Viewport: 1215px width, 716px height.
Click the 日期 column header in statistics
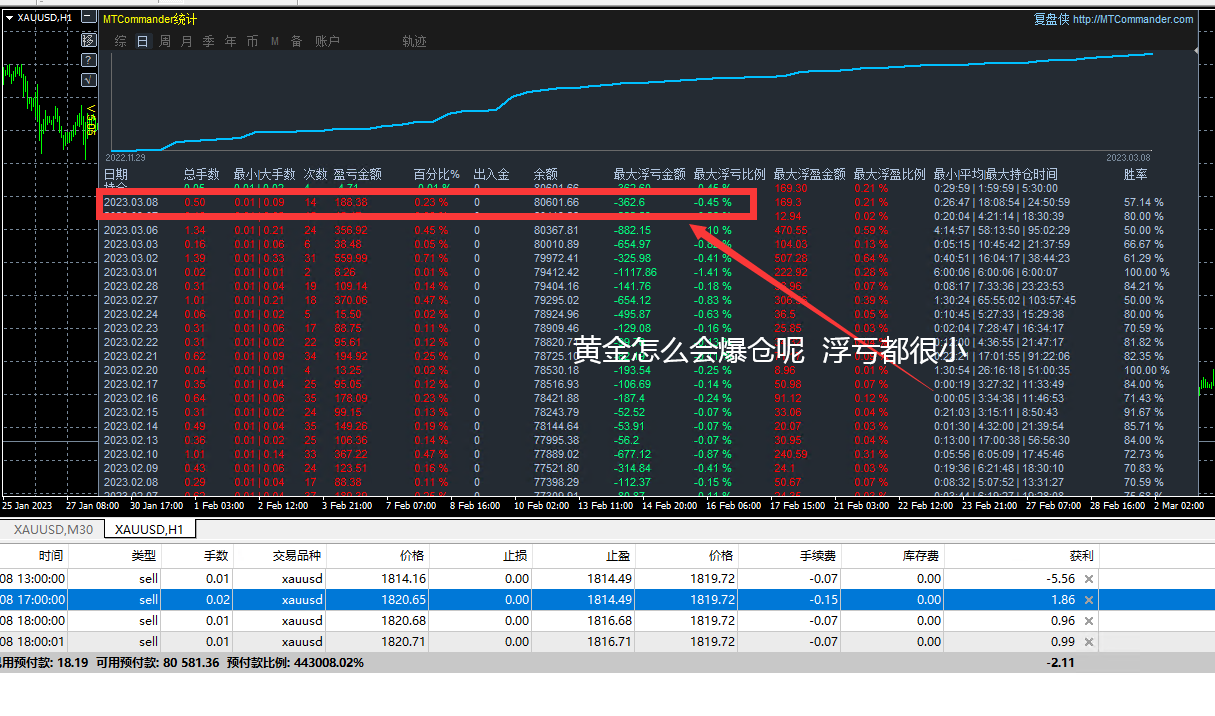click(x=116, y=174)
